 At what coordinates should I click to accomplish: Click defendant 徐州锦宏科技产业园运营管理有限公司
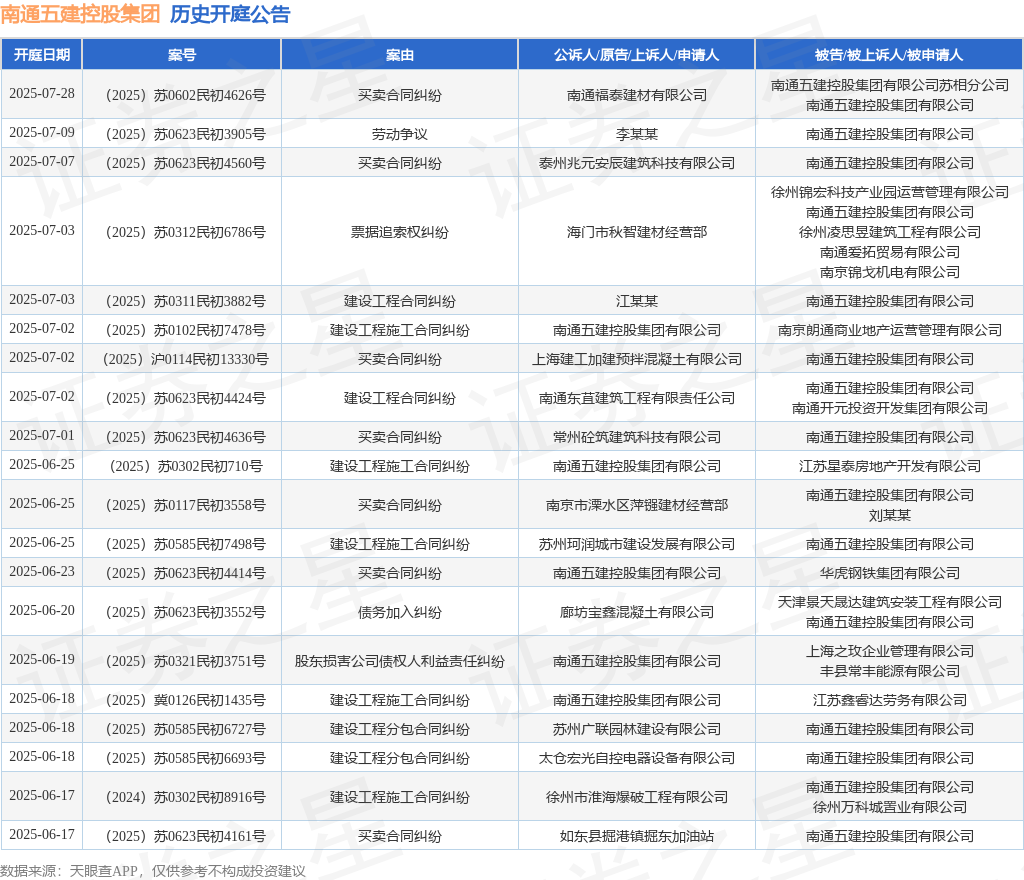[889, 192]
